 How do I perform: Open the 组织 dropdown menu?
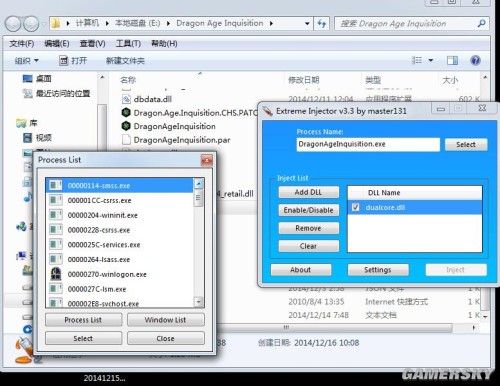[x=26, y=61]
